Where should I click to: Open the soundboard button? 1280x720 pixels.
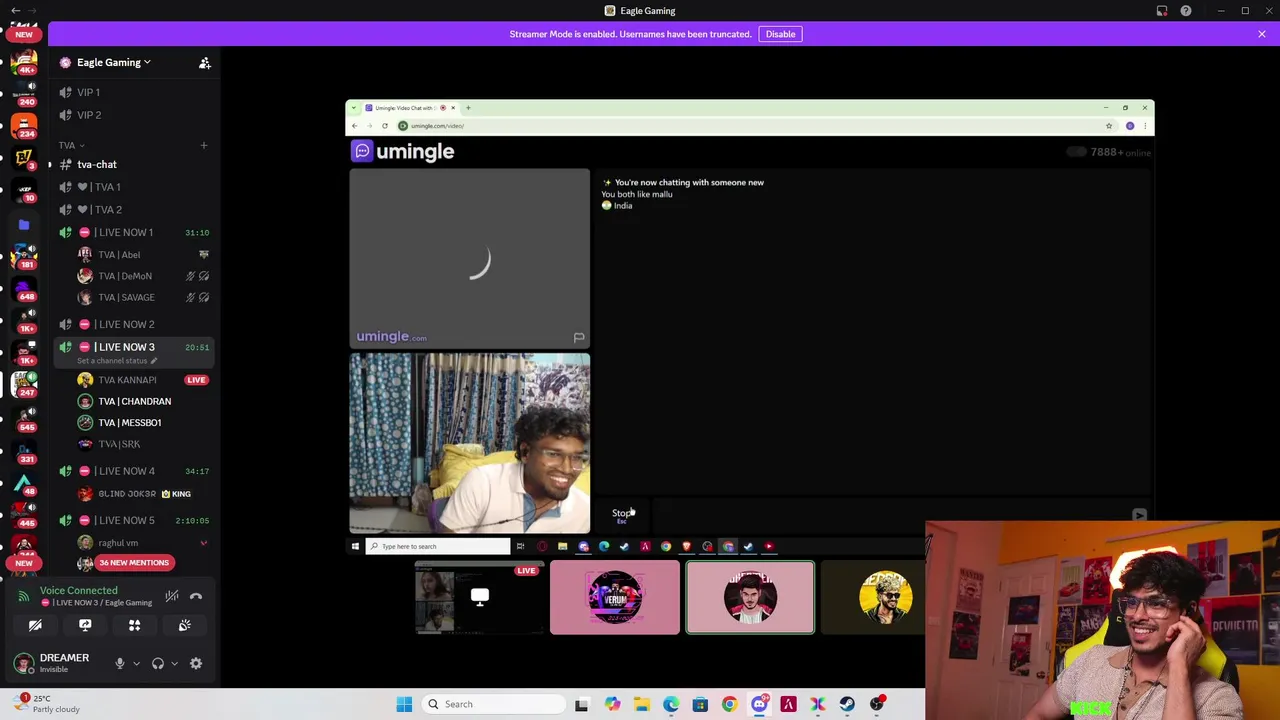(184, 626)
